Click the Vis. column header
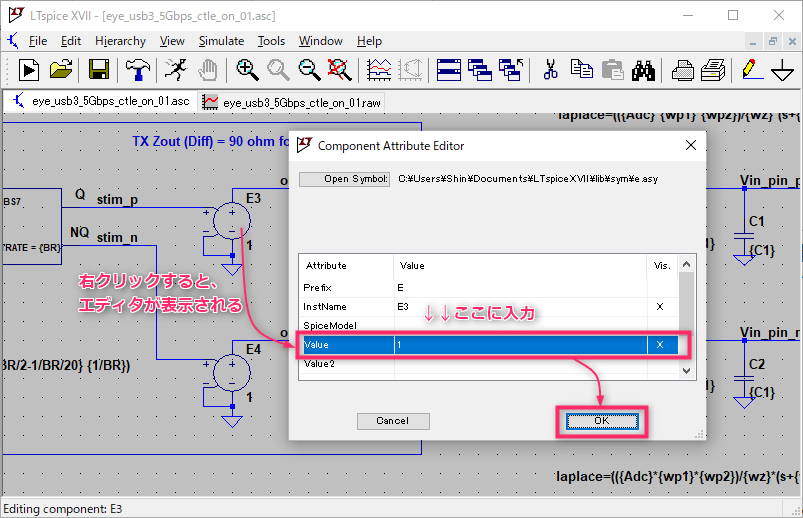This screenshot has width=803, height=518. pos(663,265)
